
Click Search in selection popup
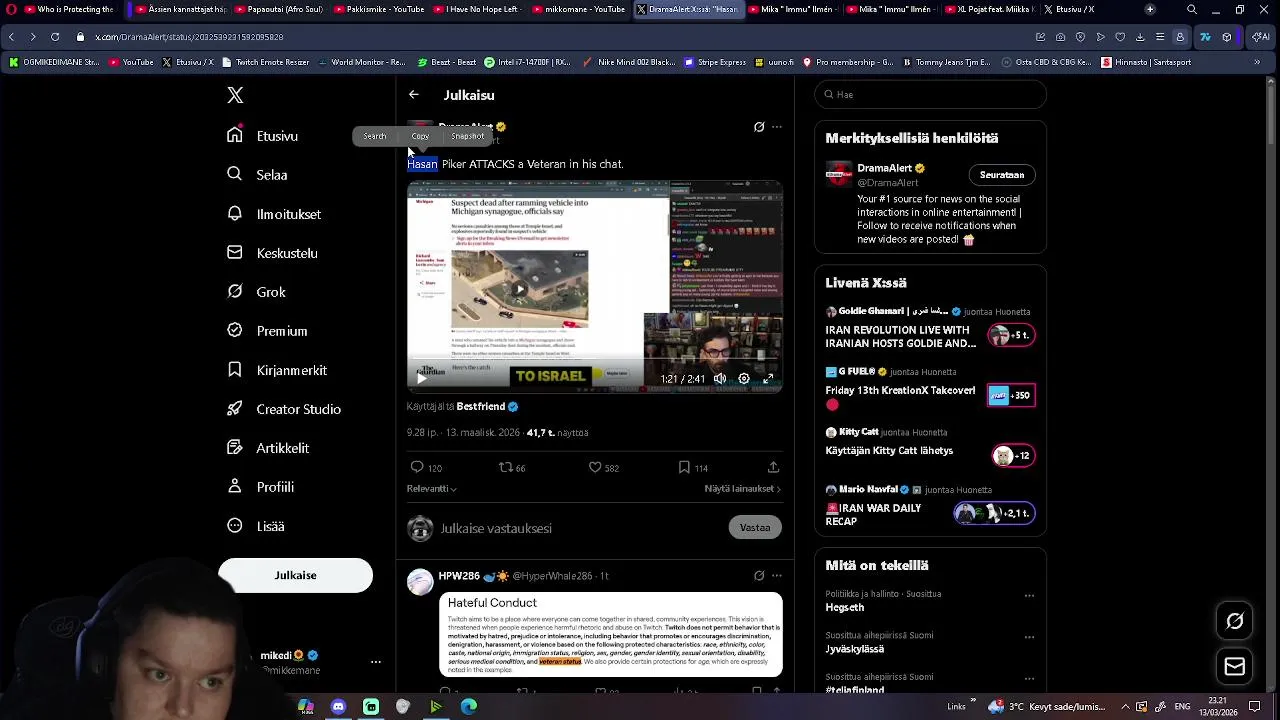pyautogui.click(x=375, y=136)
